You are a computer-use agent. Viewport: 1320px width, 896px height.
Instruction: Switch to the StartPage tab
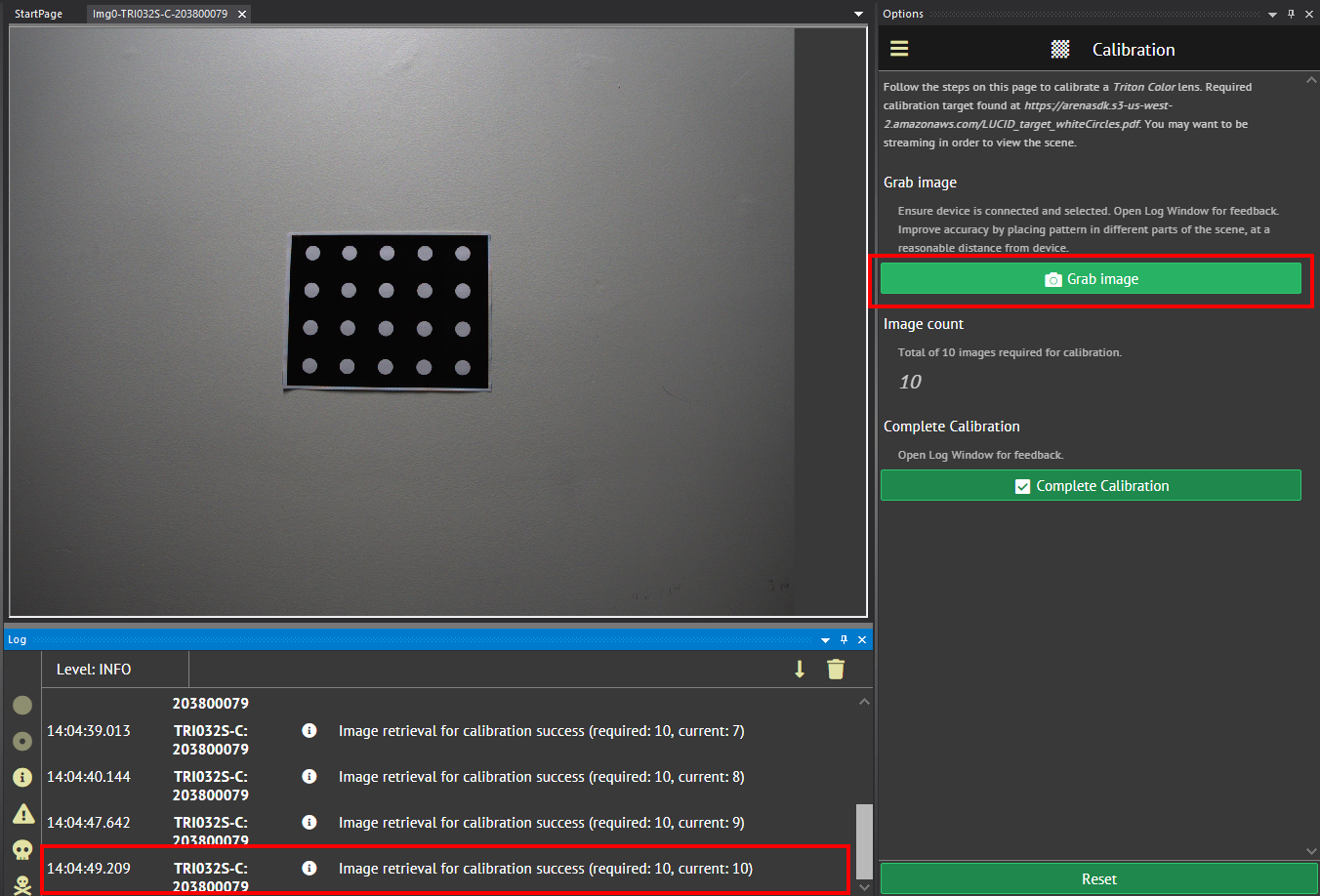36,13
